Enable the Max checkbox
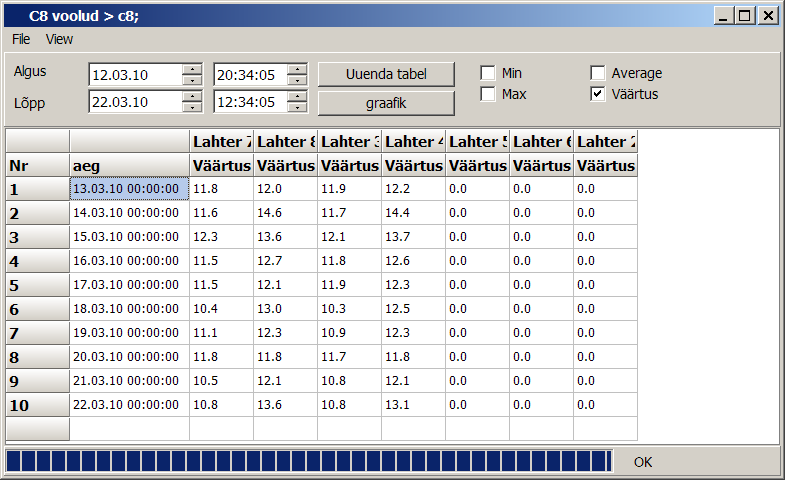 488,94
